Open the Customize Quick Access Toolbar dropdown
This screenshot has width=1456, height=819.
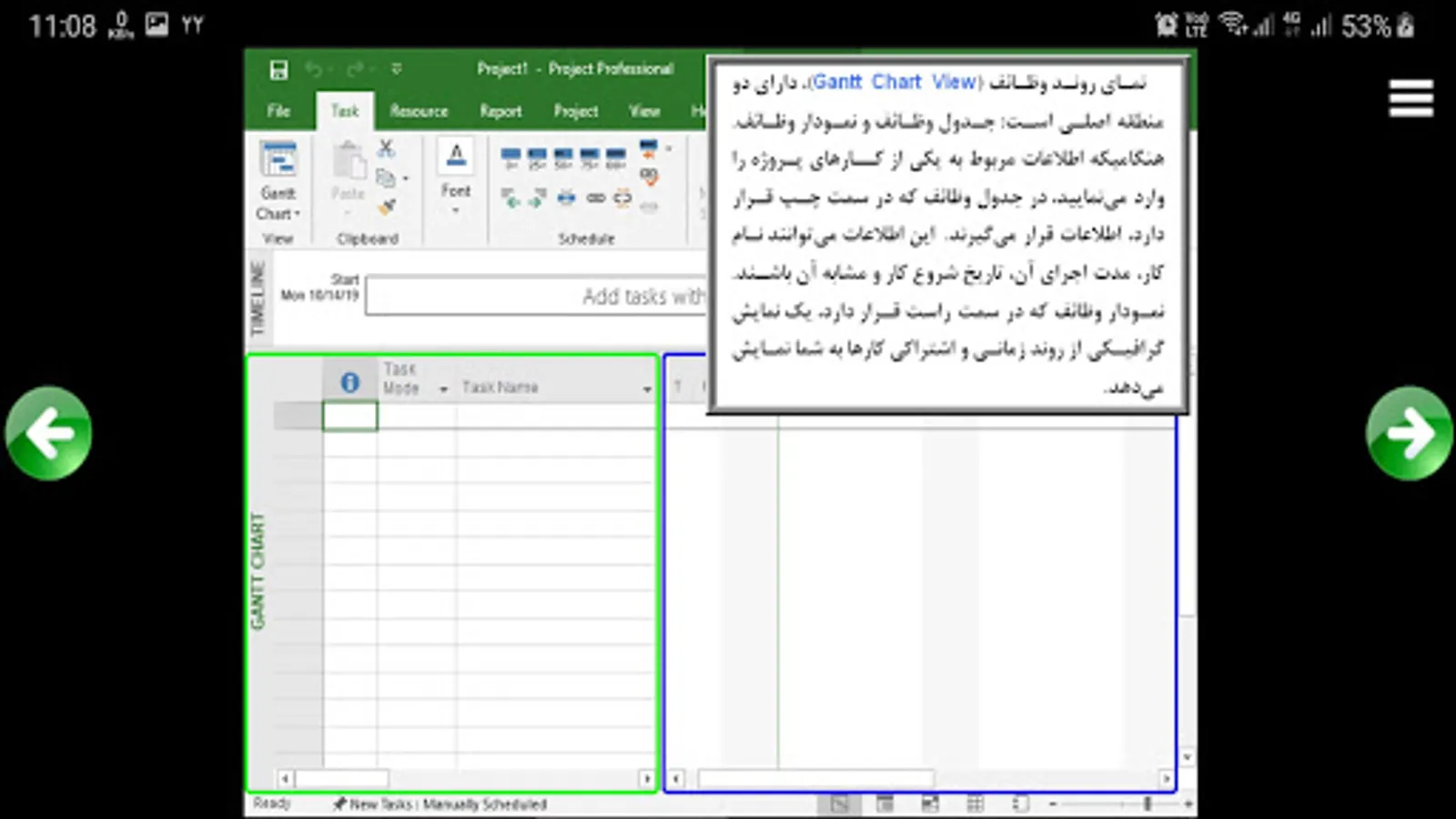397,69
